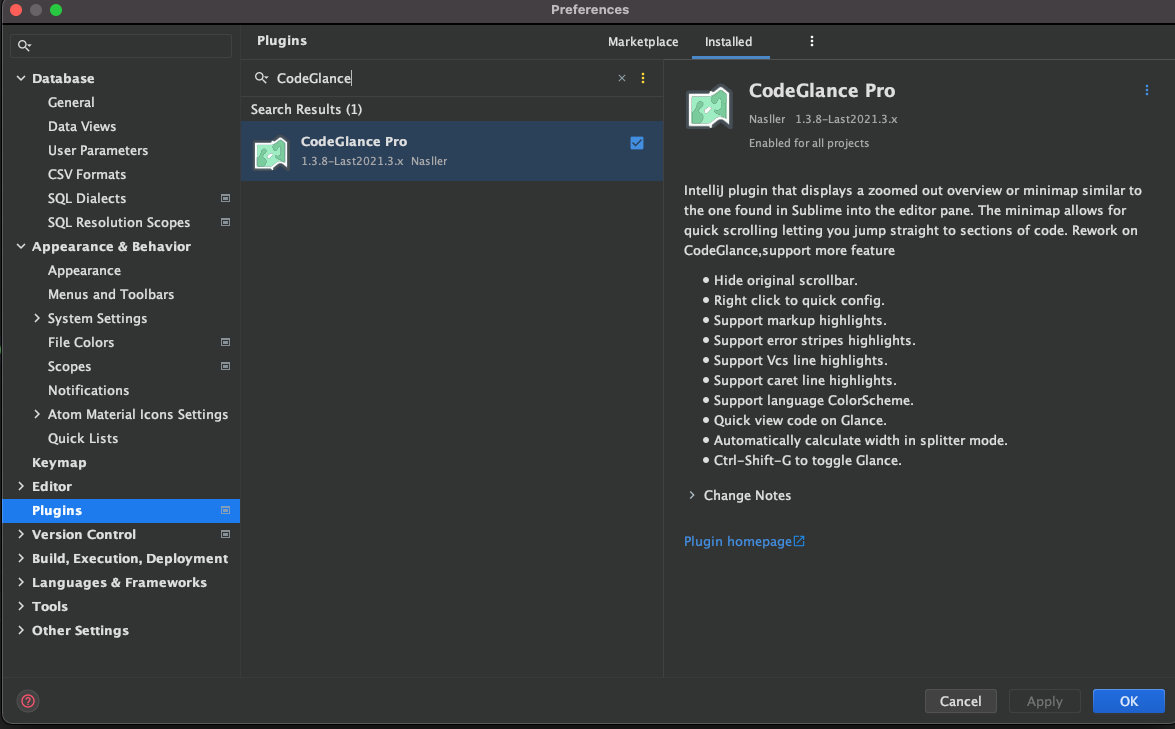Click the Cancel button
1175x729 pixels.
click(960, 701)
